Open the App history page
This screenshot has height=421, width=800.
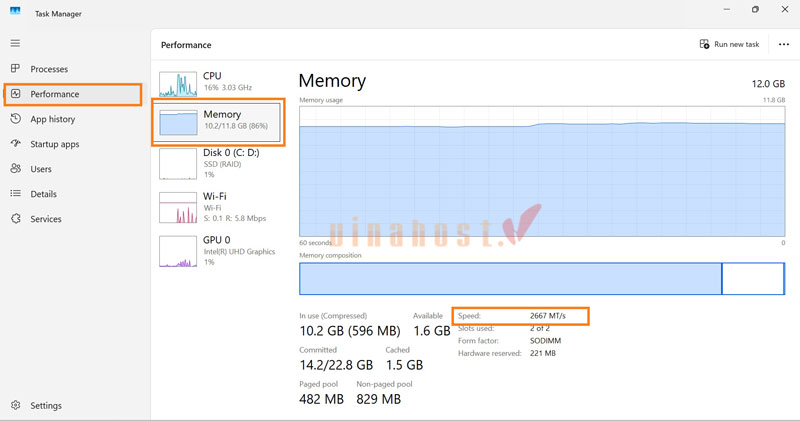(x=53, y=119)
